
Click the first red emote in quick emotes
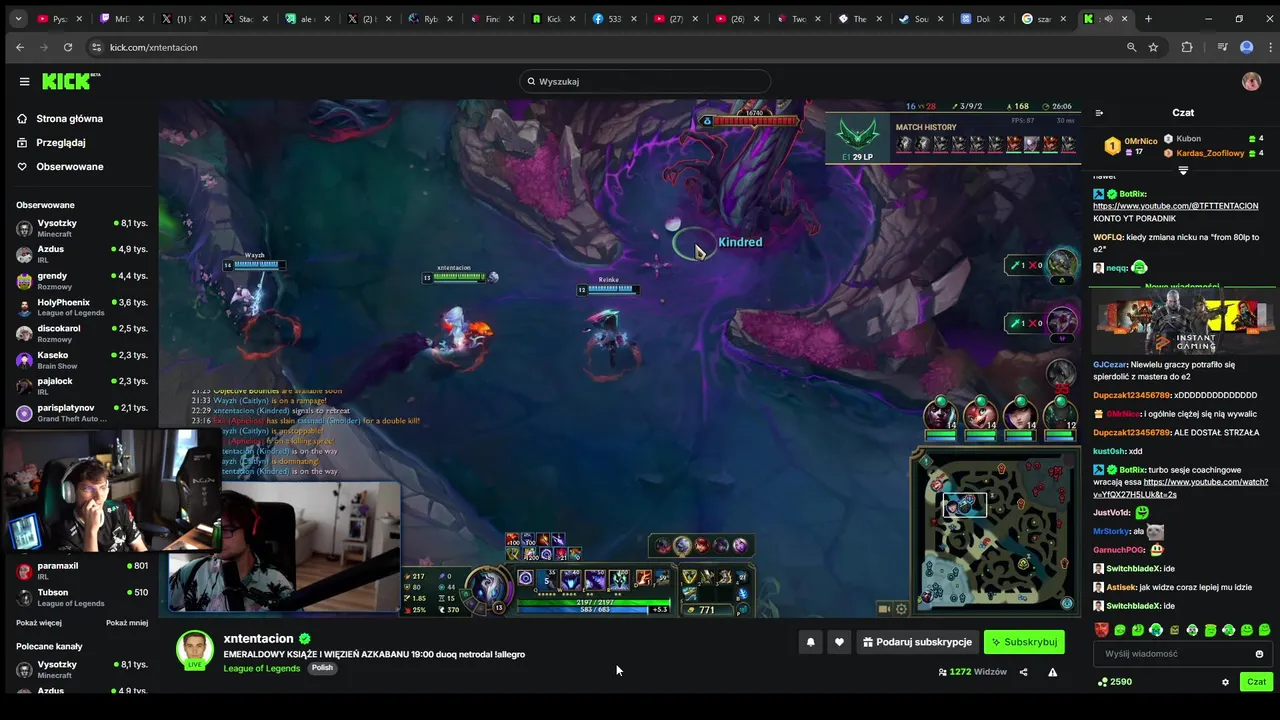point(1101,630)
